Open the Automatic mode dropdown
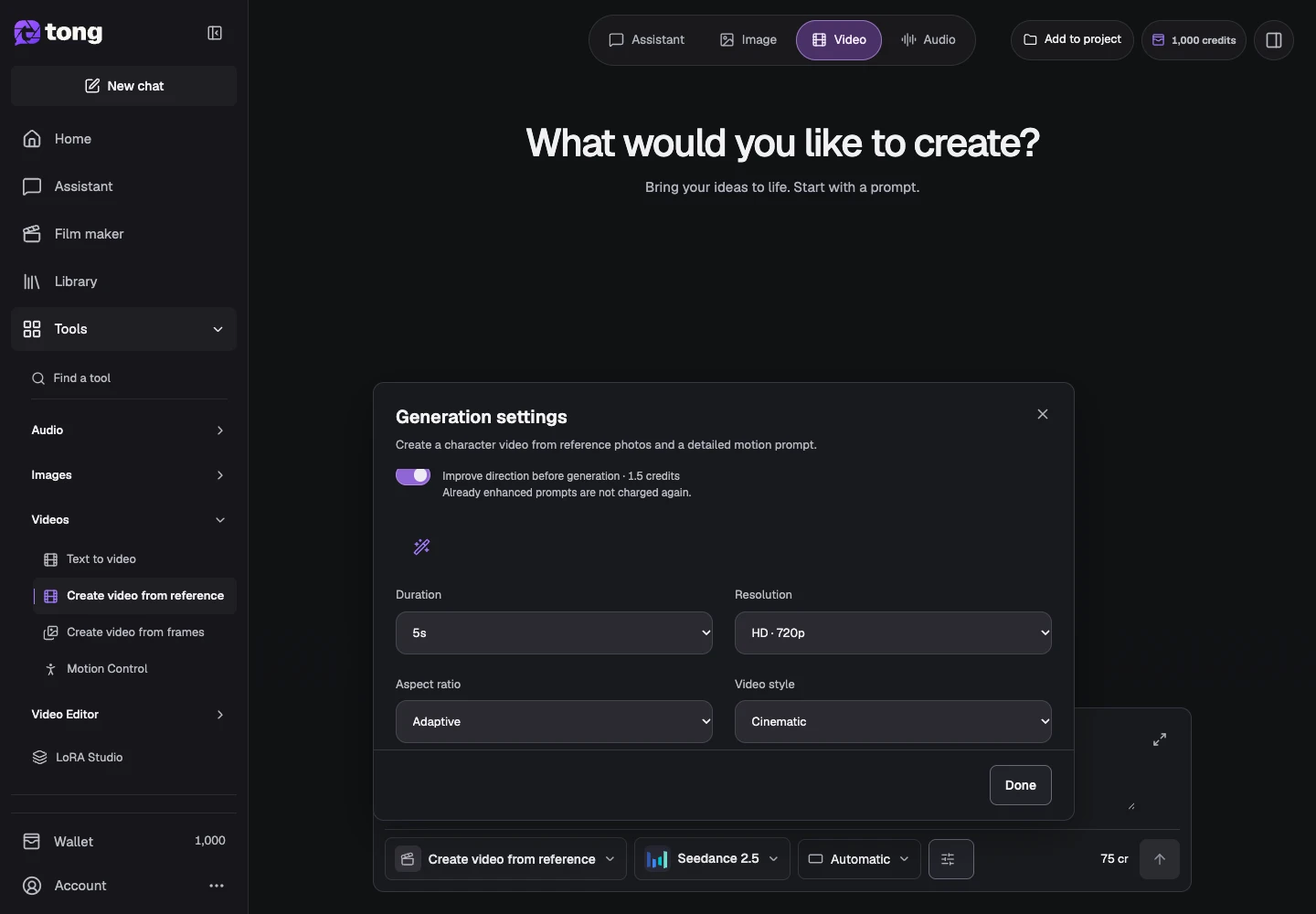Viewport: 1316px width, 914px height. (x=859, y=859)
